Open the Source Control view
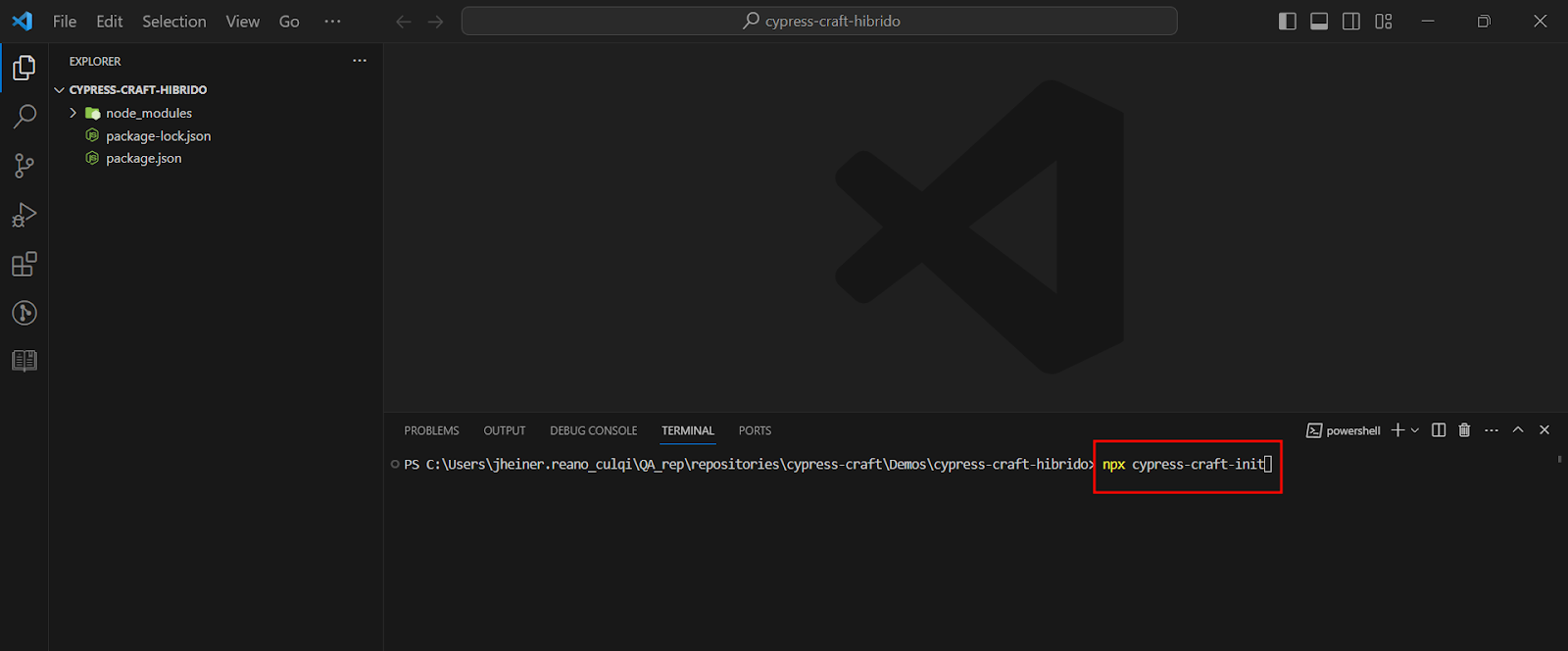 [24, 166]
